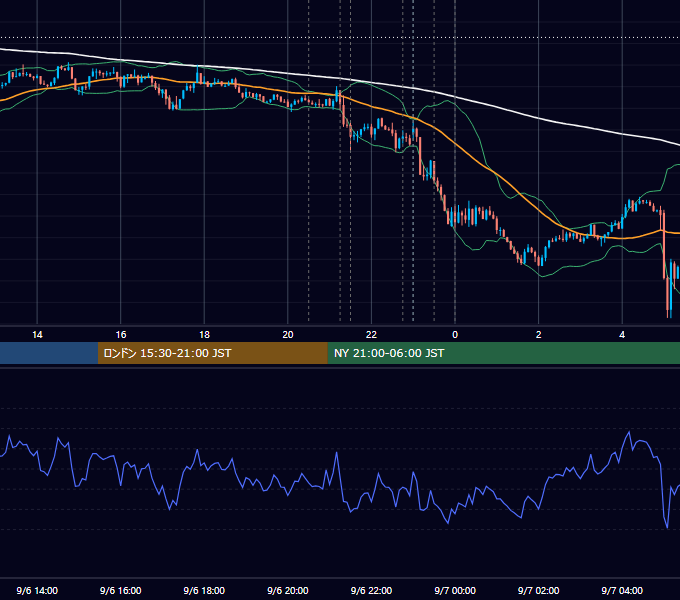Click the 9/6 18:00 date label
Image resolution: width=680 pixels, height=600 pixels.
click(x=204, y=590)
